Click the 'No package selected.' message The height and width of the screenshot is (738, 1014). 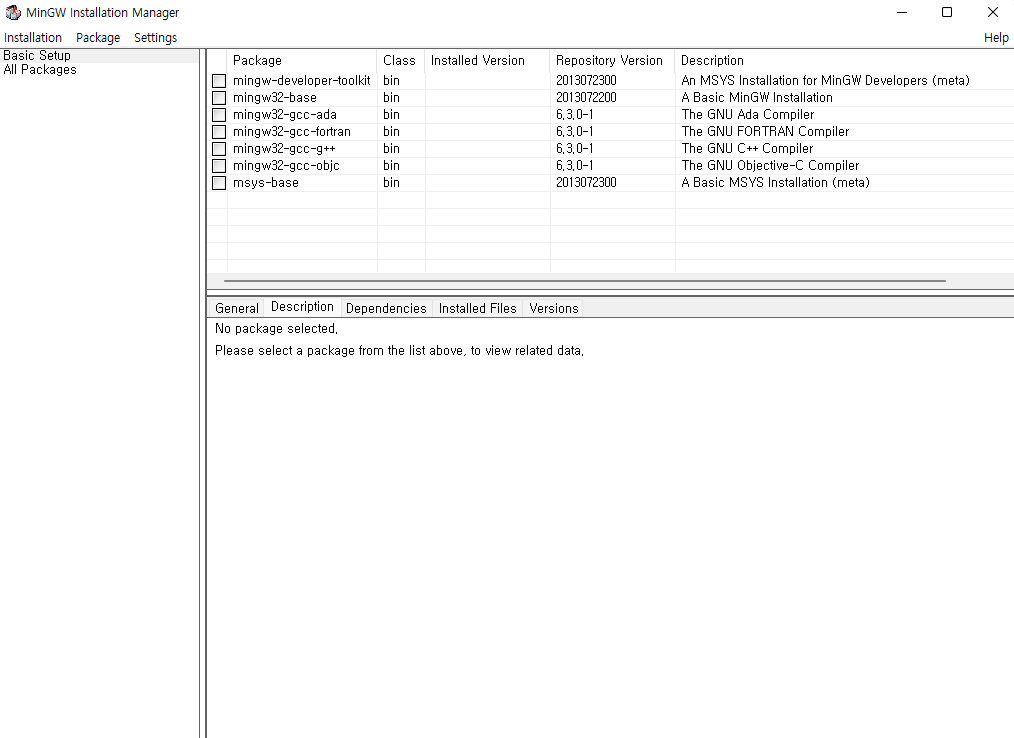(x=276, y=329)
